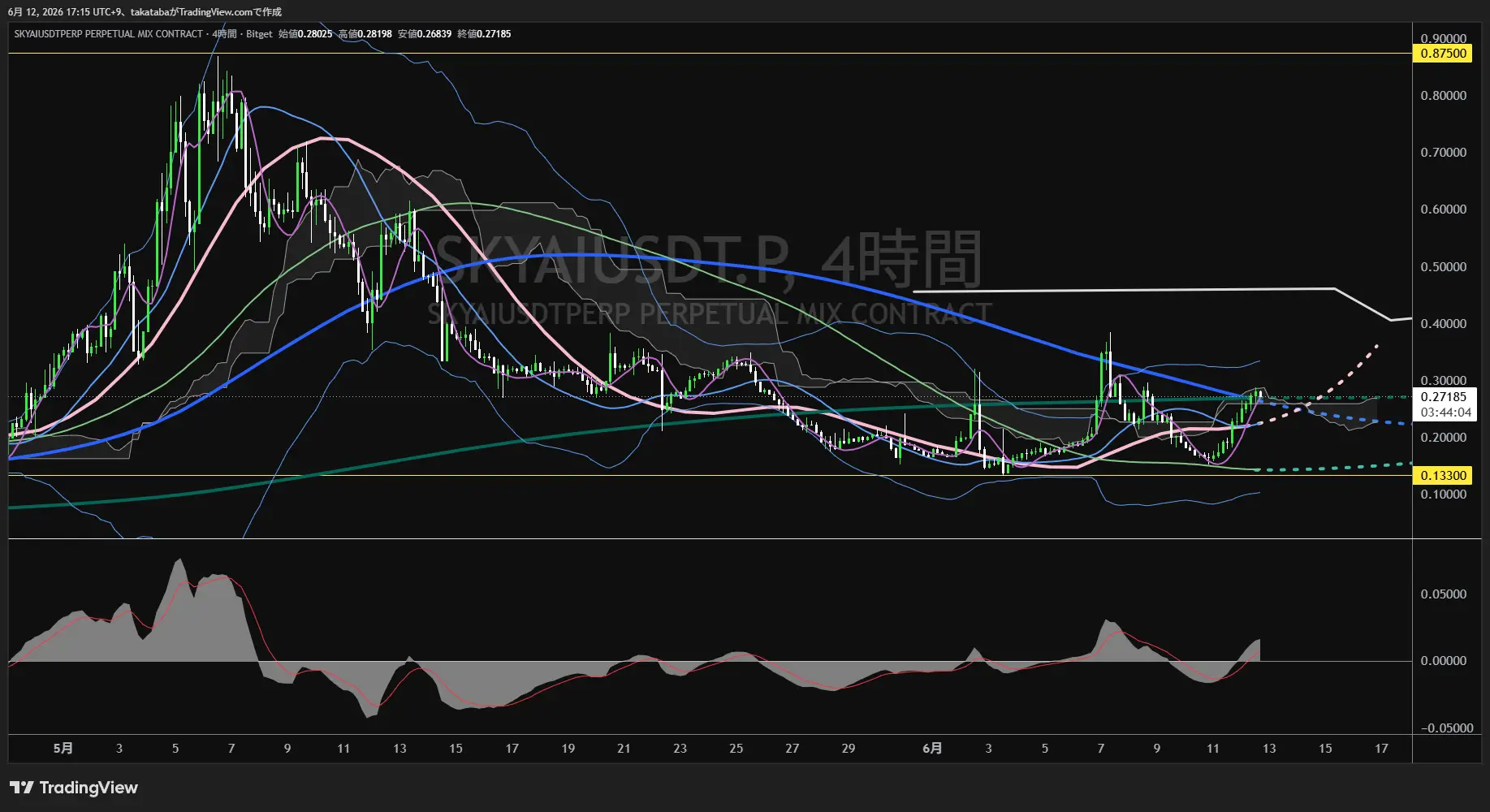1490x812 pixels.
Task: Click the 安値0.26839 low value
Action: 425,34
